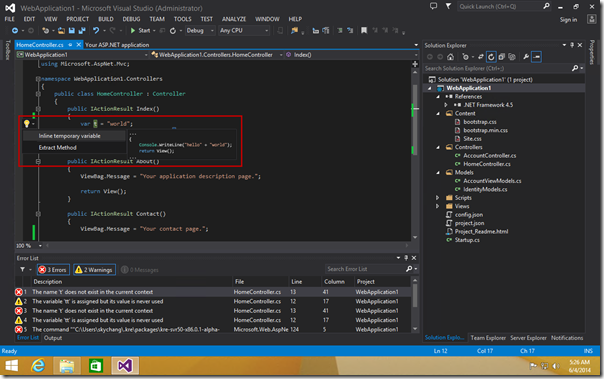
Task: Toggle the Preview Selected Items button
Action: coord(536,57)
